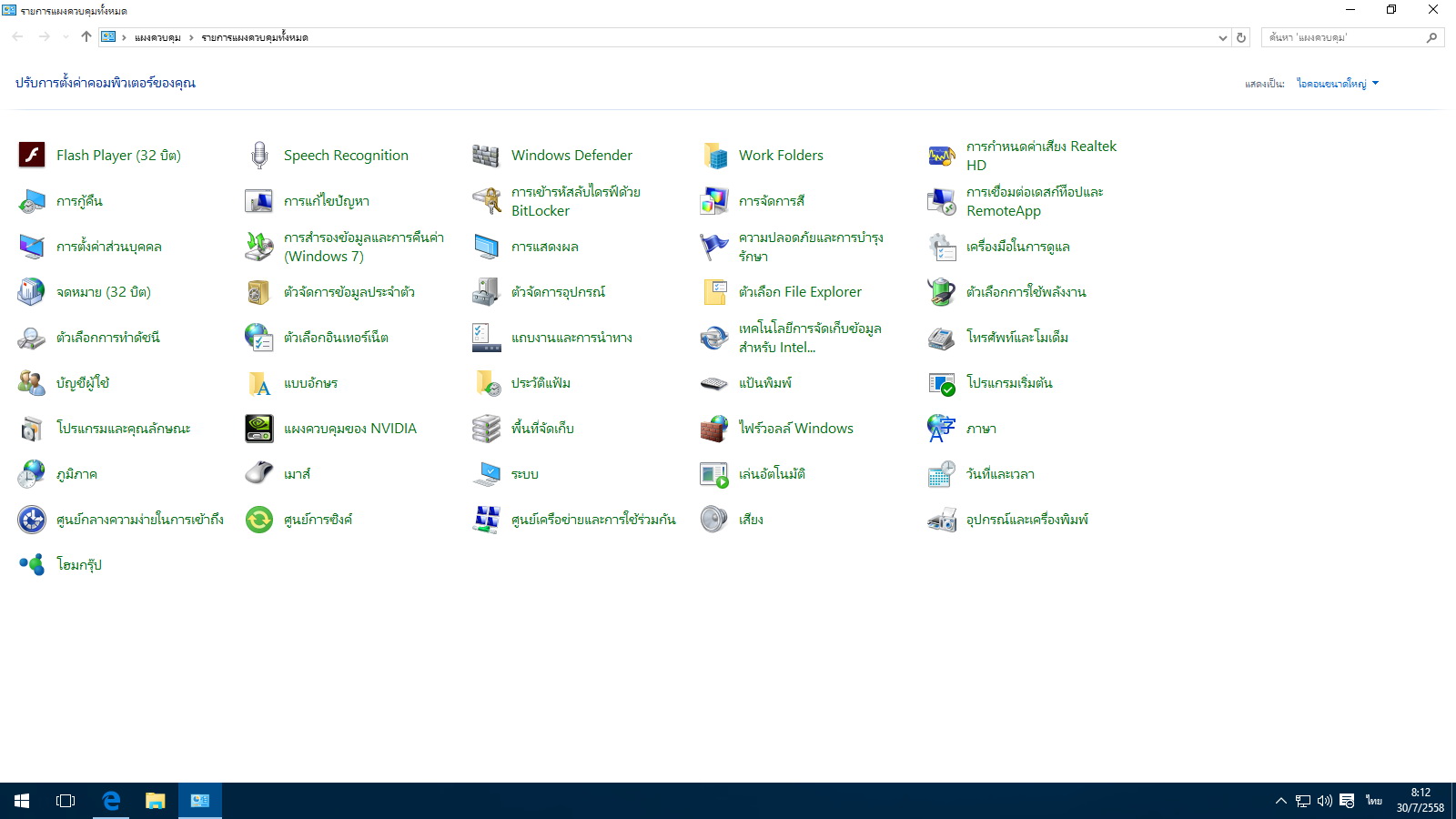Open the Windows firewall brick wall icon
Screen dimensions: 1456x819
click(x=714, y=429)
